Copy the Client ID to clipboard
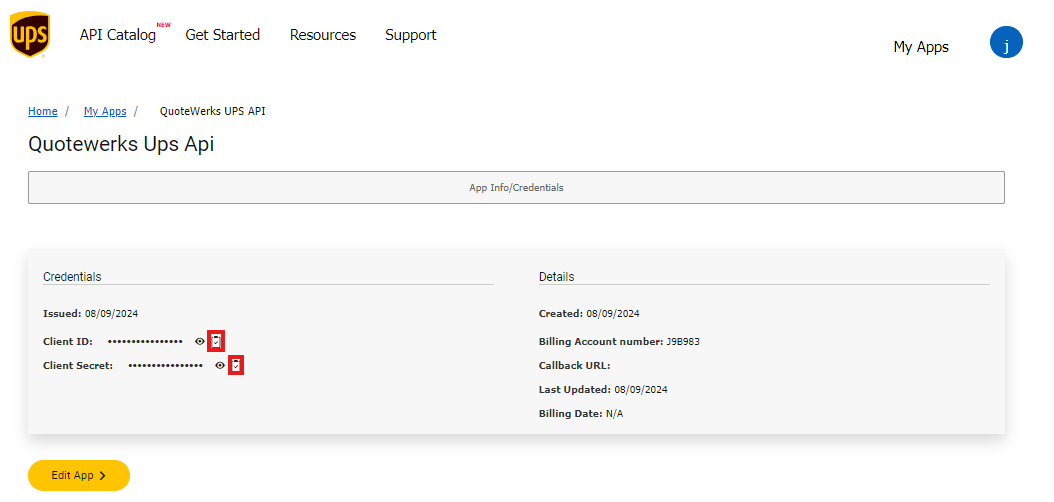Viewport: 1054px width, 502px height. [216, 341]
